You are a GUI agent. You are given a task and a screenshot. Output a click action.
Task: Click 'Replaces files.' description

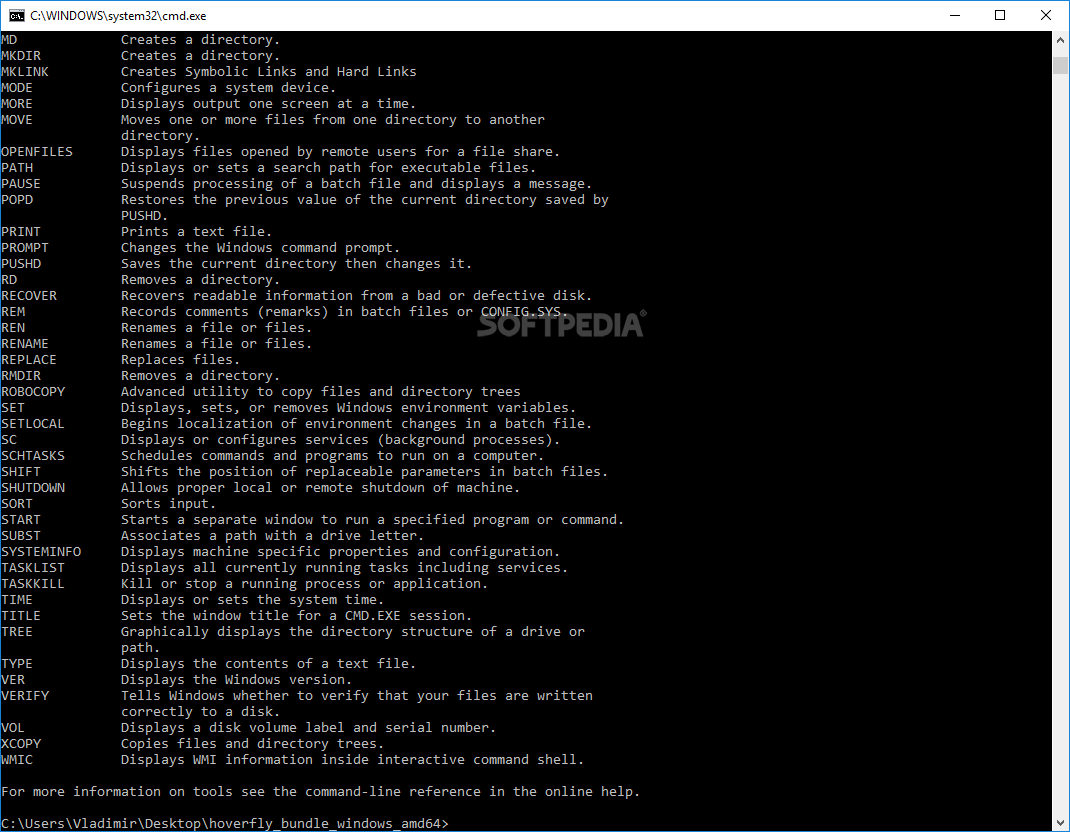click(x=181, y=360)
